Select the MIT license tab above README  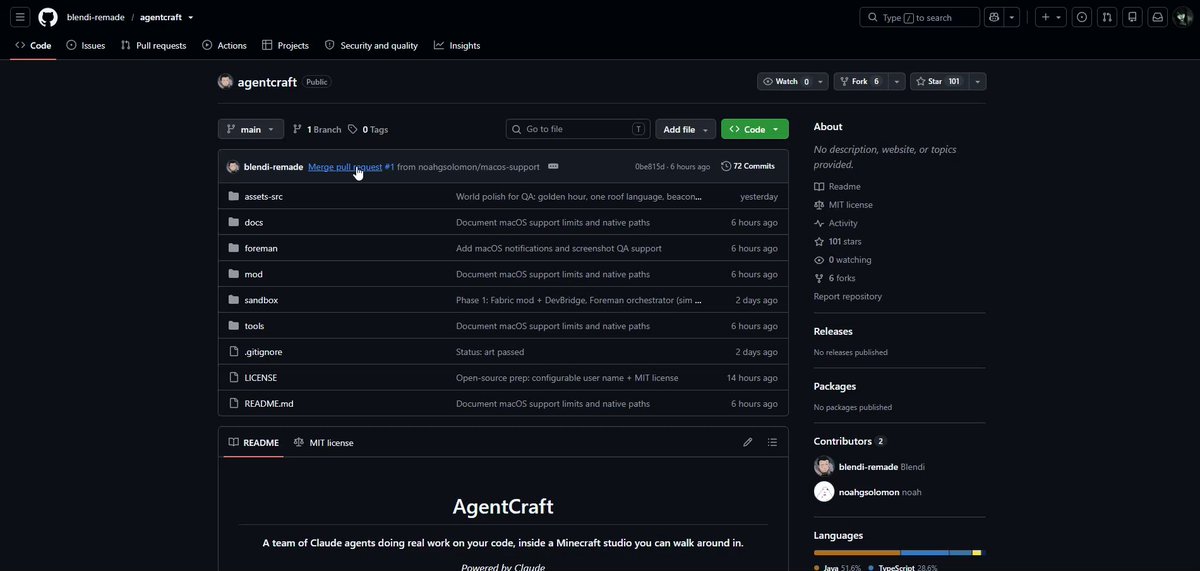click(x=323, y=442)
